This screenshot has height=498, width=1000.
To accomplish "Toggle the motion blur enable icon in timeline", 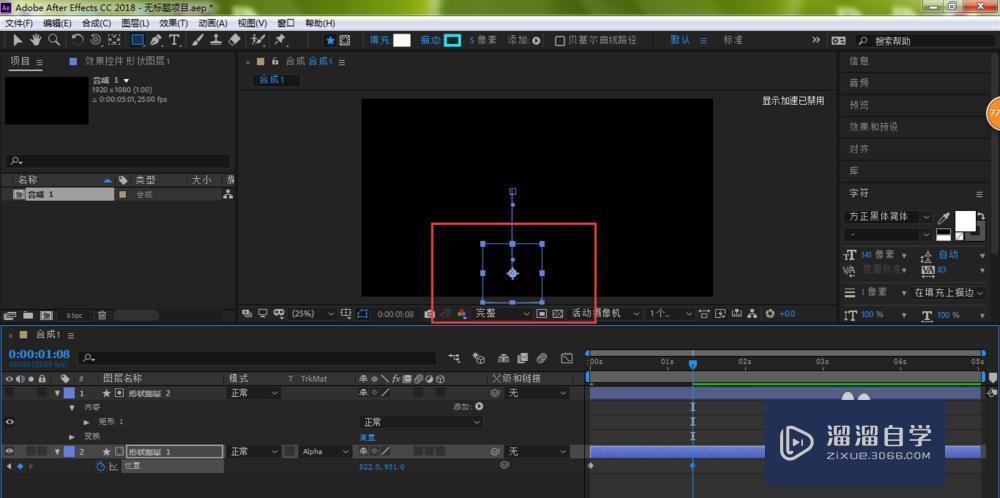I will (x=541, y=358).
